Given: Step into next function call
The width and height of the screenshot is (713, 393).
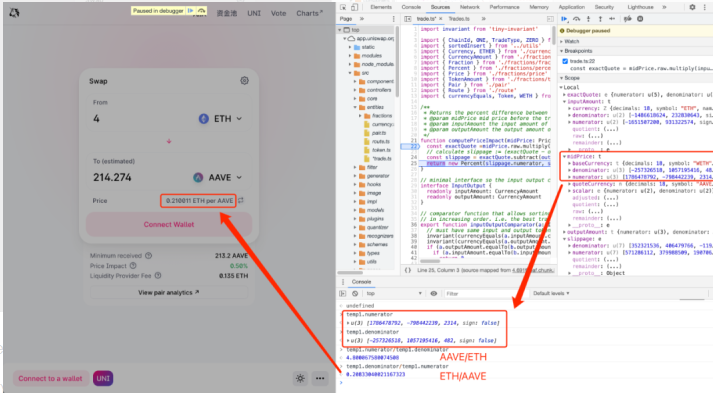Looking at the screenshot, I should (x=588, y=19).
